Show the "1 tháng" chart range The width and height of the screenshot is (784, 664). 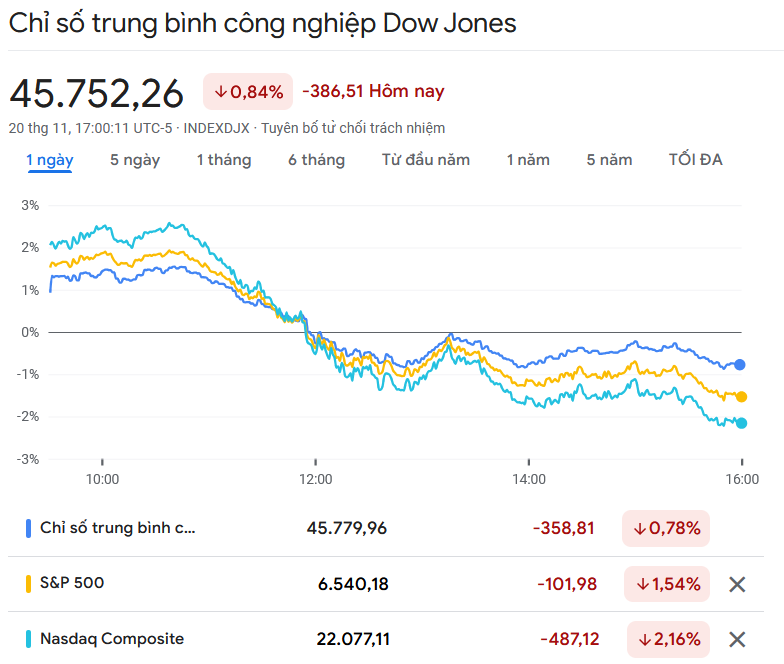pyautogui.click(x=224, y=160)
